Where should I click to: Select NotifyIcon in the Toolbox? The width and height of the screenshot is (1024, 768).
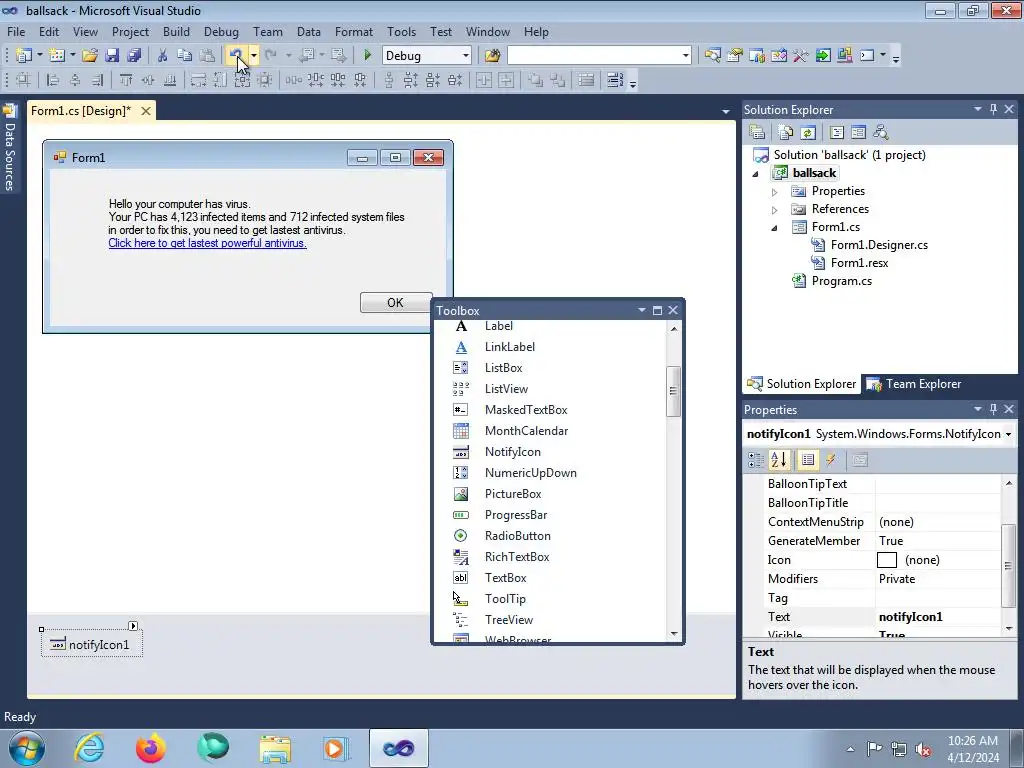512,452
